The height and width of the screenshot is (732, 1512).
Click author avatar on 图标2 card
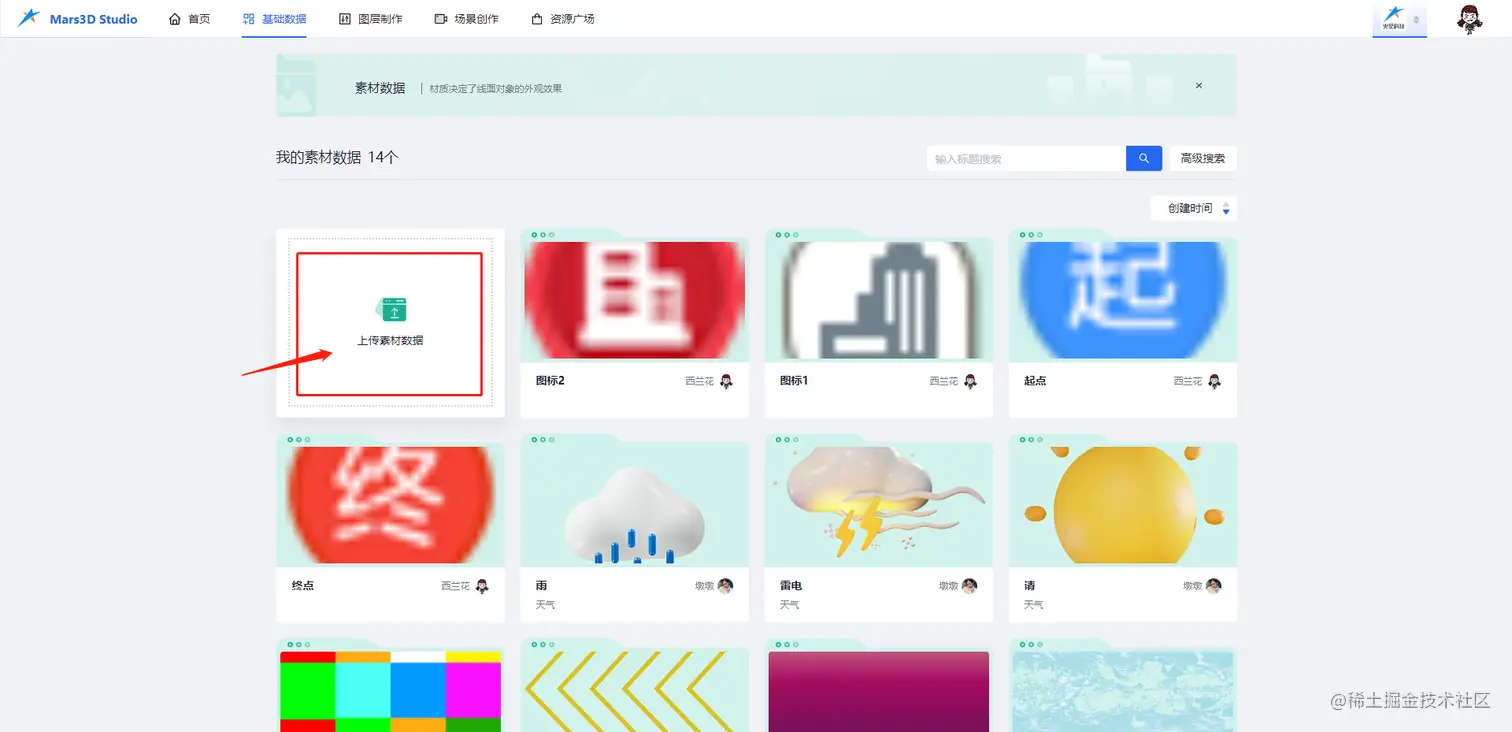(x=727, y=381)
